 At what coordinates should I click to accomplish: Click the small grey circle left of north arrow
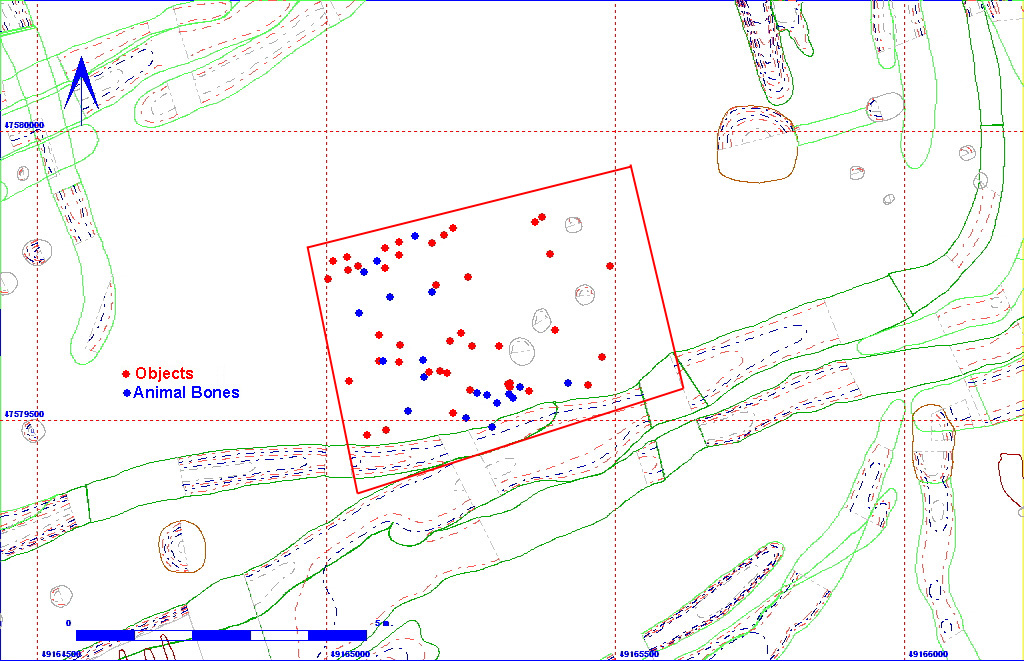pyautogui.click(x=24, y=173)
